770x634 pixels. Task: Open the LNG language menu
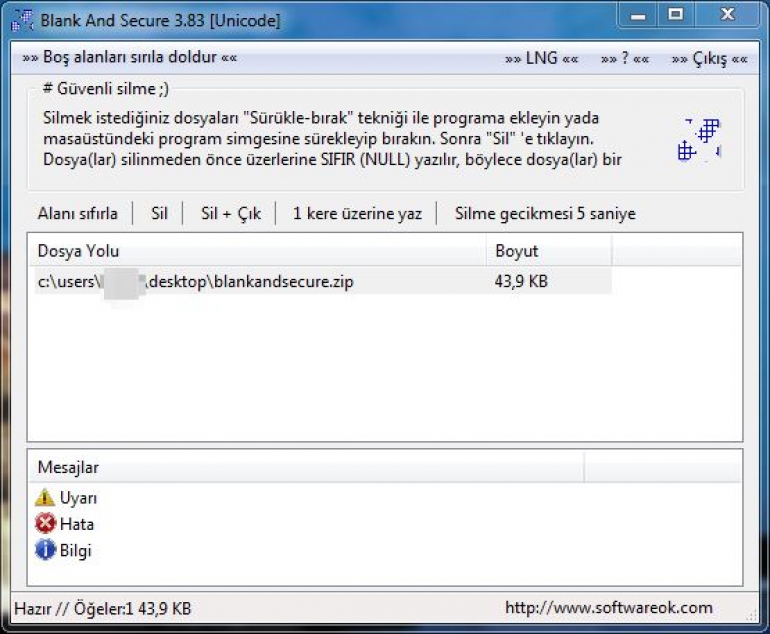(x=542, y=58)
